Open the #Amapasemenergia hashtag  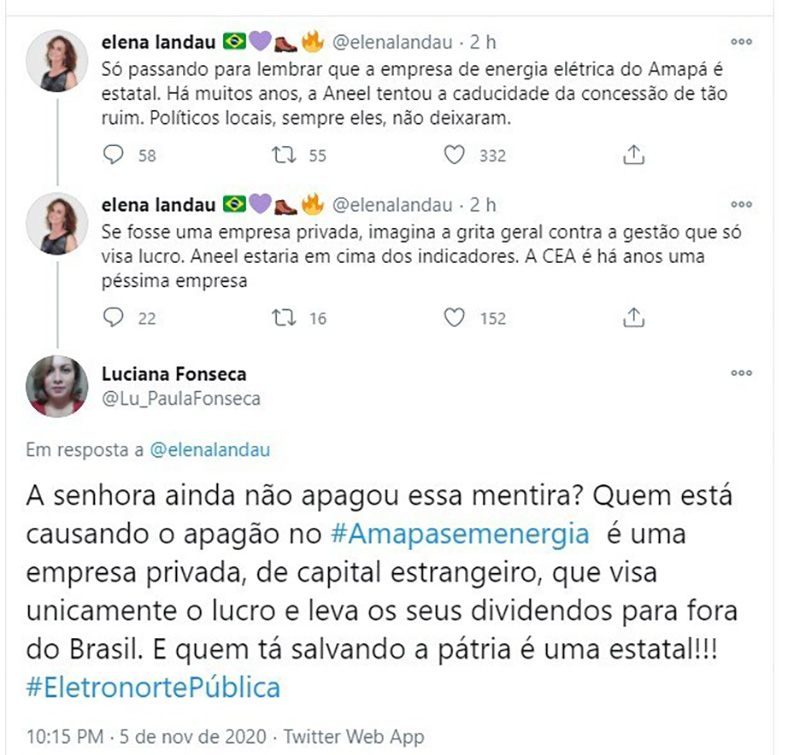[460, 534]
